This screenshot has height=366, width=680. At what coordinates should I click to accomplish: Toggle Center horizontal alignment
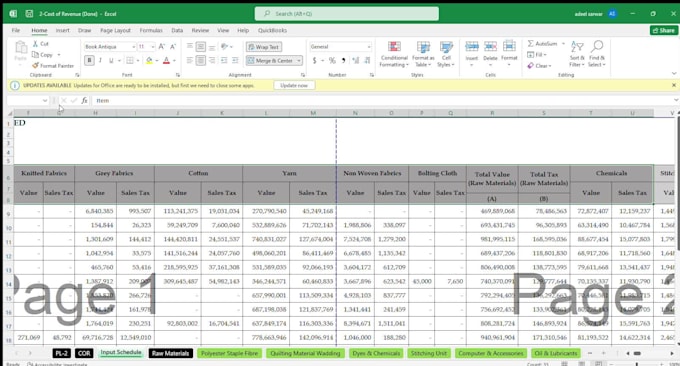click(x=200, y=60)
